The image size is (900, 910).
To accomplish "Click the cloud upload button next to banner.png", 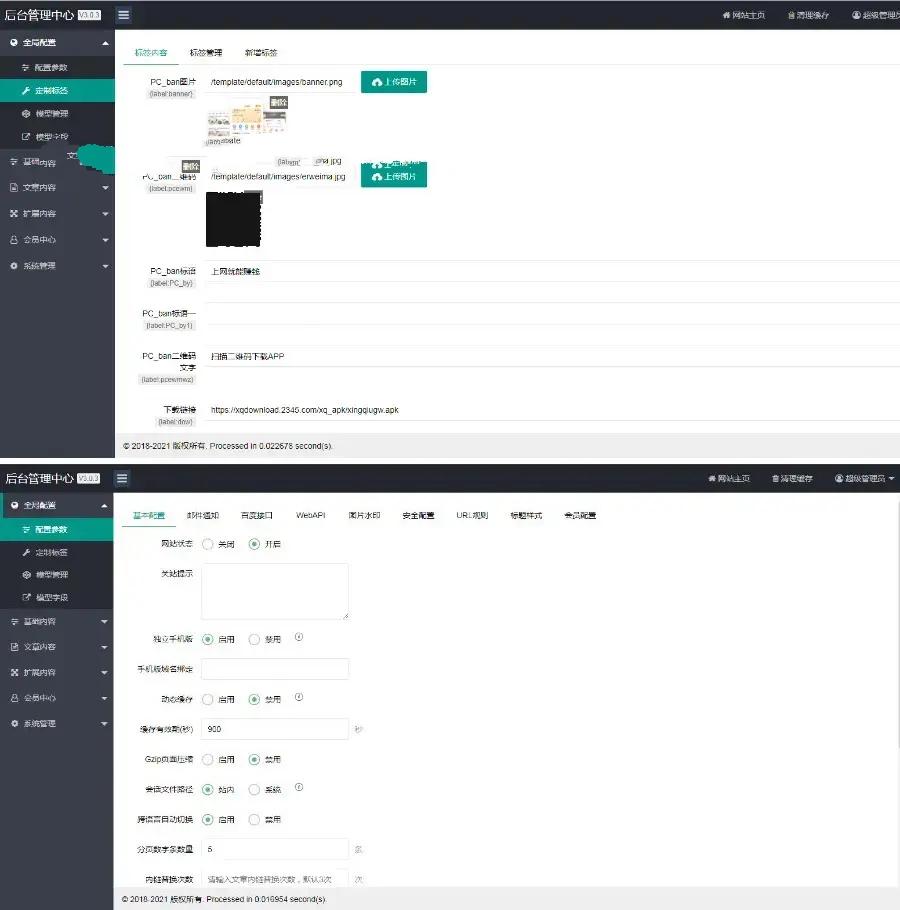I will (393, 82).
